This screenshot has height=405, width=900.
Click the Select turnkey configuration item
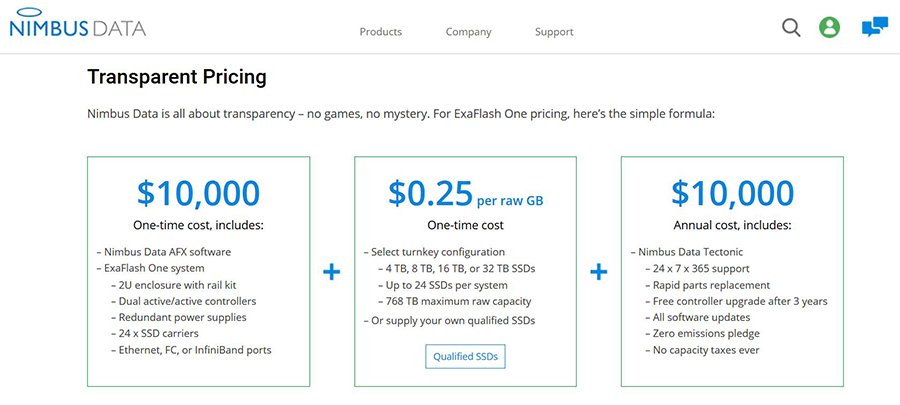(x=437, y=252)
